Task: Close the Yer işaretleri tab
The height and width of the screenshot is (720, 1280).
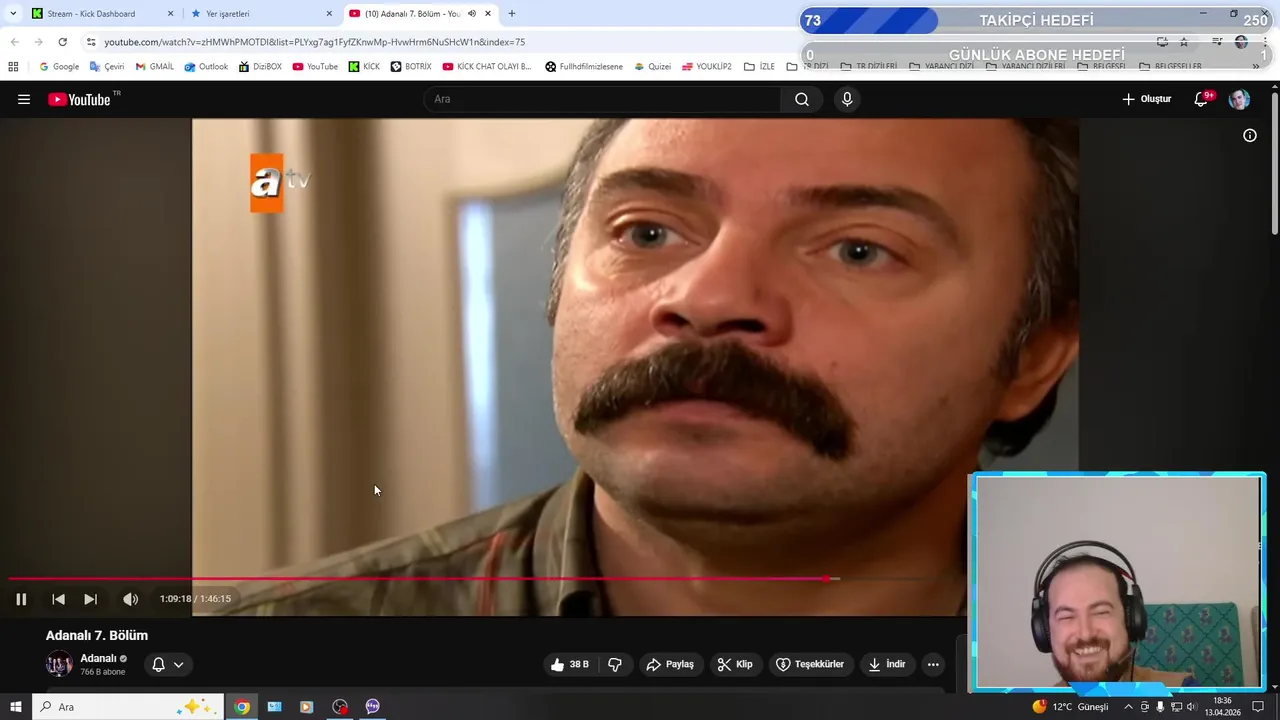Action: click(x=329, y=14)
